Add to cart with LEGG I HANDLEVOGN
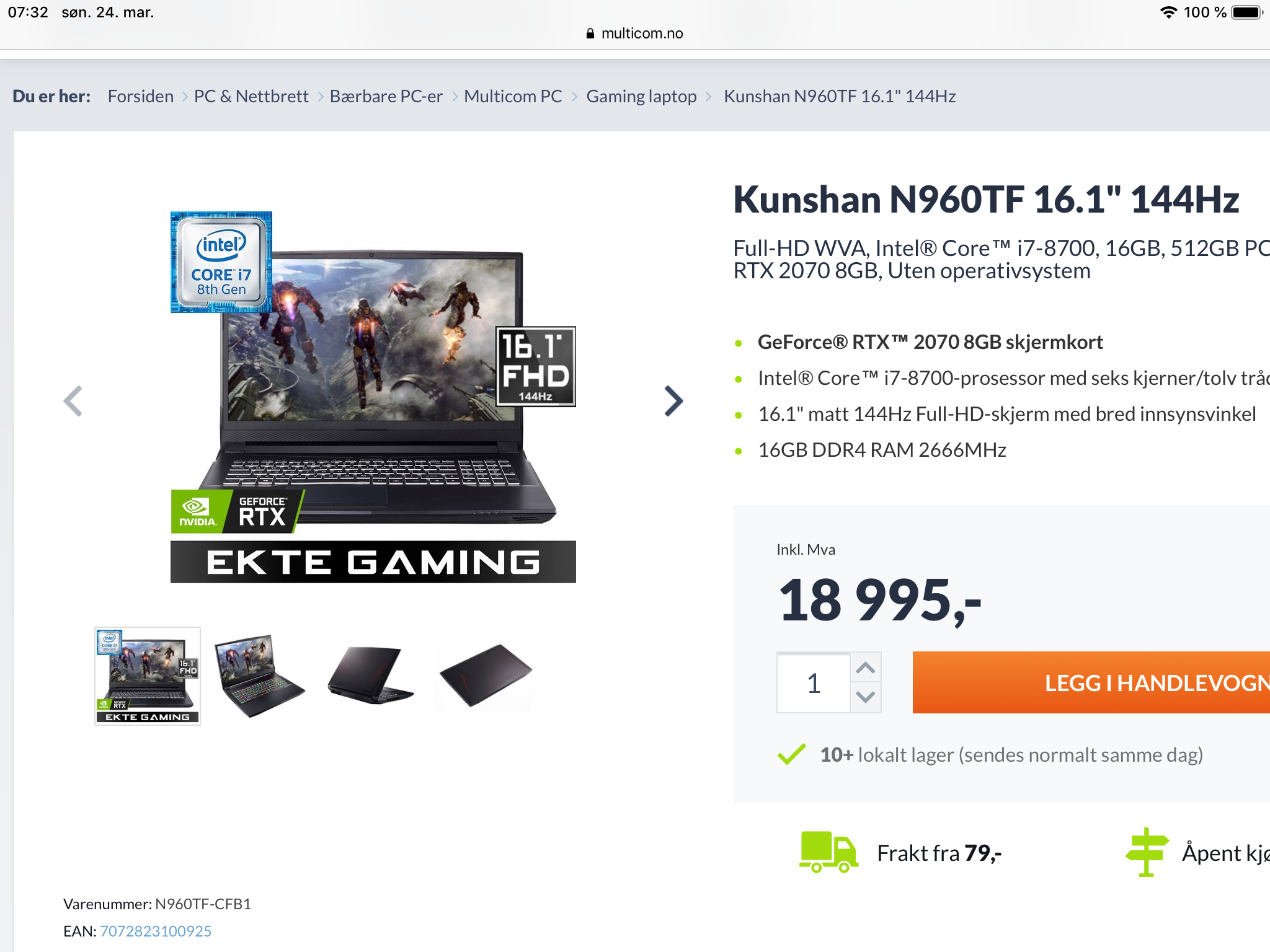The image size is (1270, 952). click(1091, 682)
